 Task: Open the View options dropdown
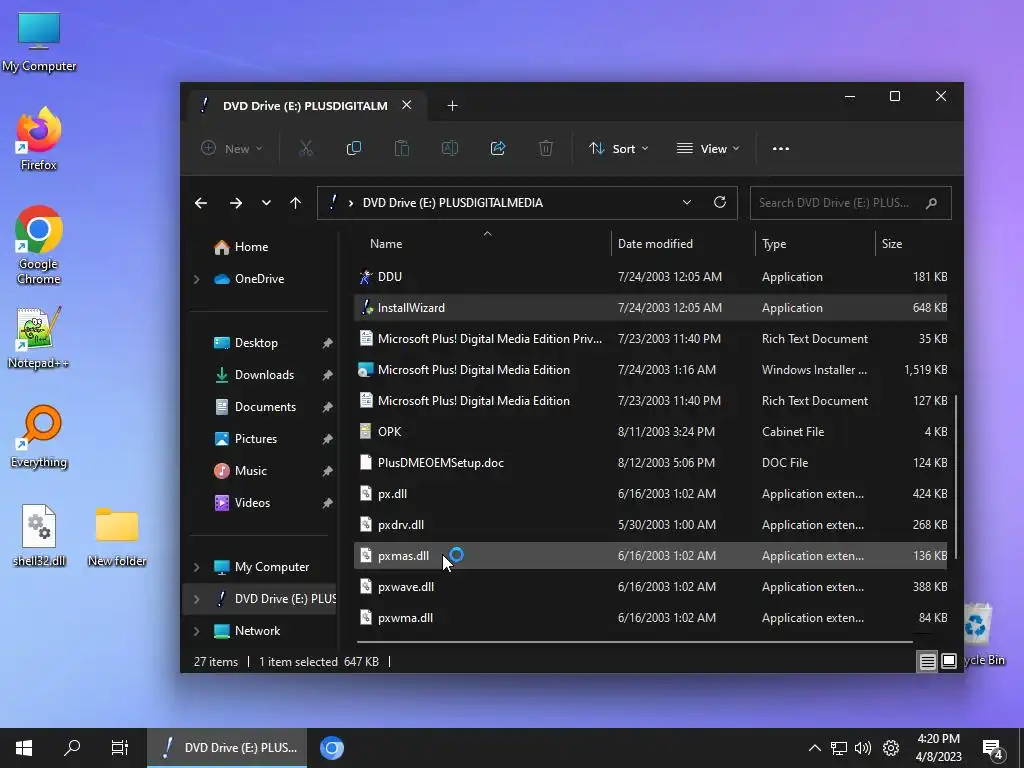(708, 148)
